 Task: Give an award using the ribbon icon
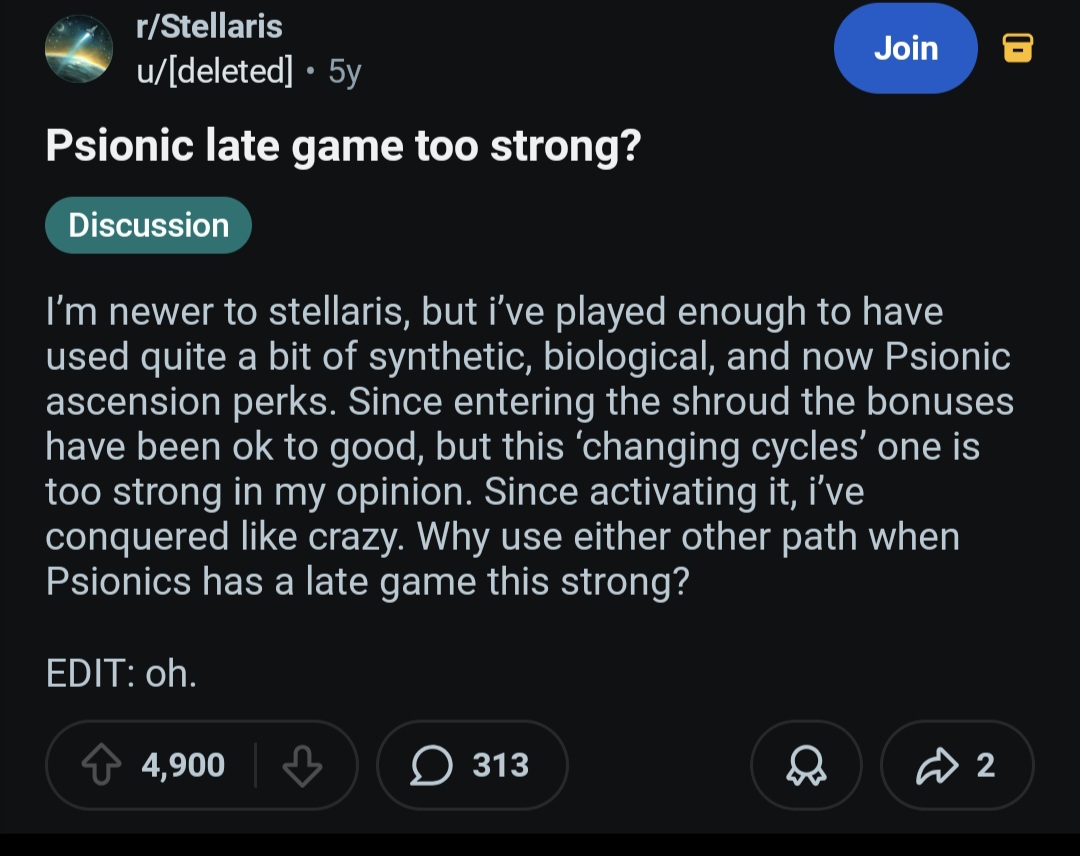(806, 765)
